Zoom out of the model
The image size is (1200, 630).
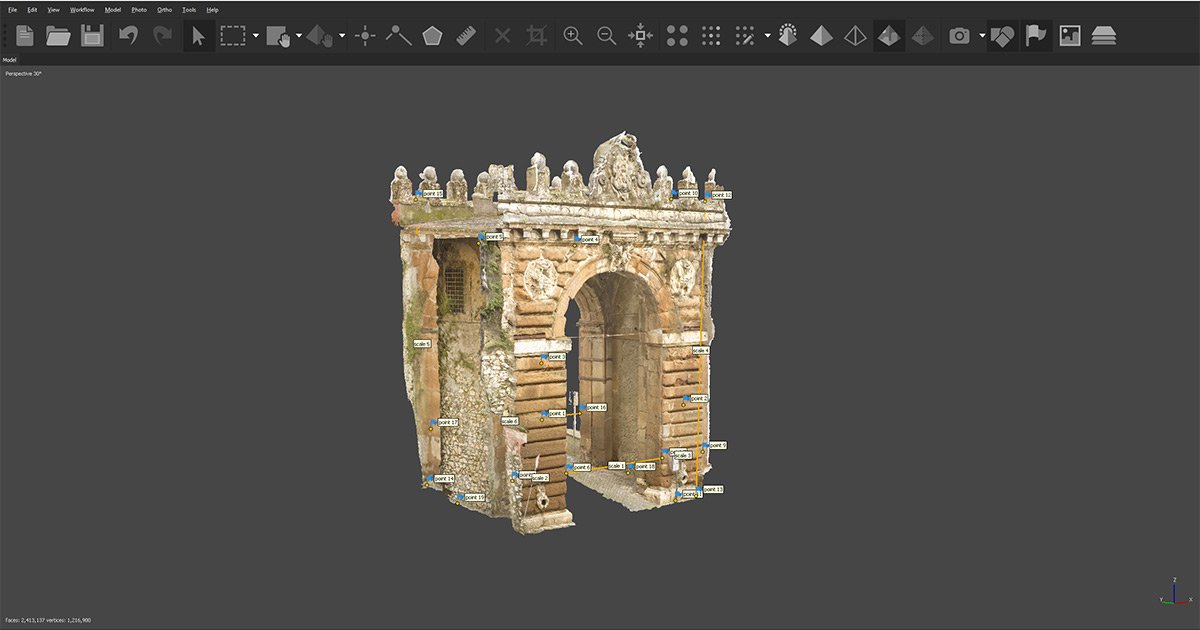coord(606,36)
